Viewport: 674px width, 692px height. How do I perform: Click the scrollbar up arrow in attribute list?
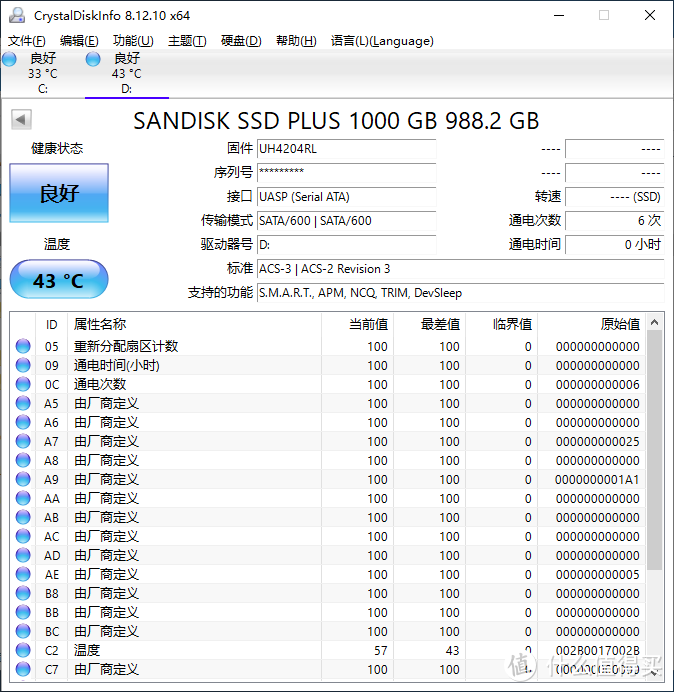655,323
